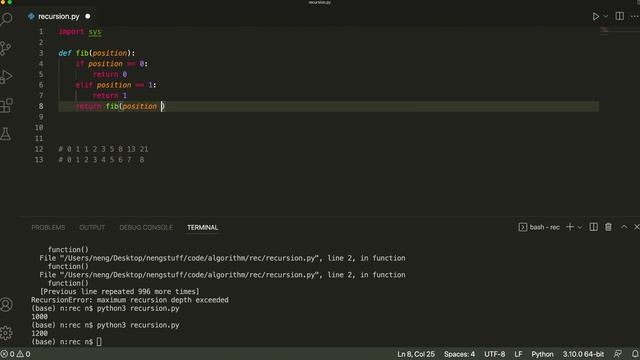Open the Search view in activity bar

pos(7,19)
